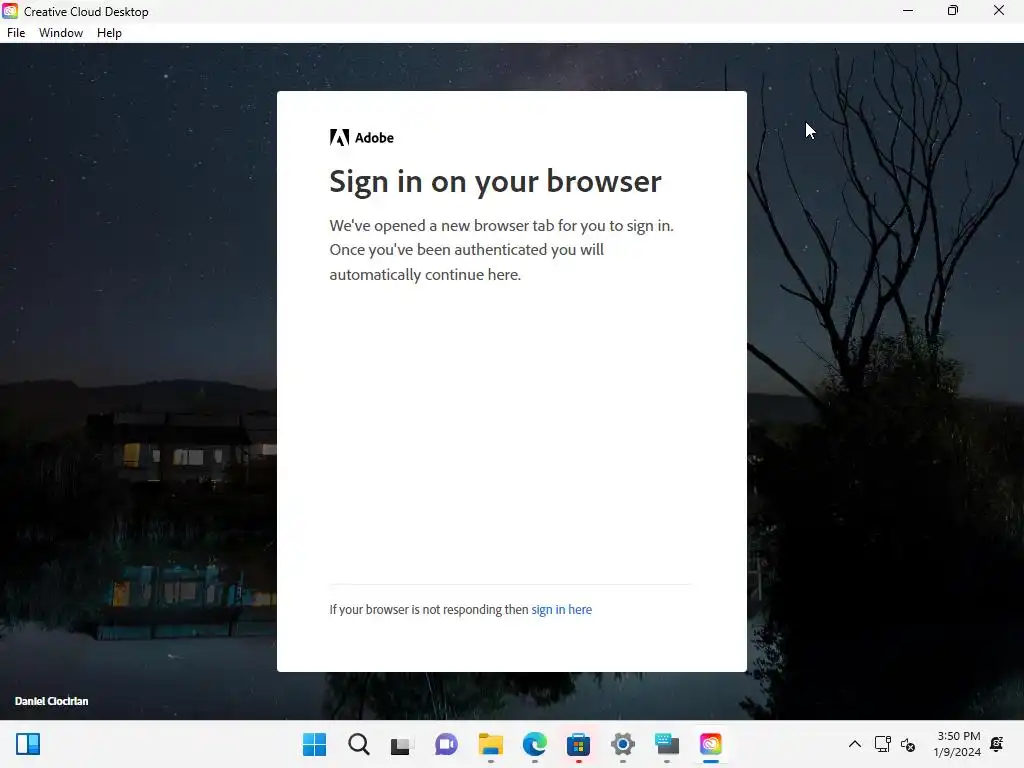Viewport: 1024px width, 768px height.
Task: Open the Chat app in taskbar
Action: tap(446, 744)
